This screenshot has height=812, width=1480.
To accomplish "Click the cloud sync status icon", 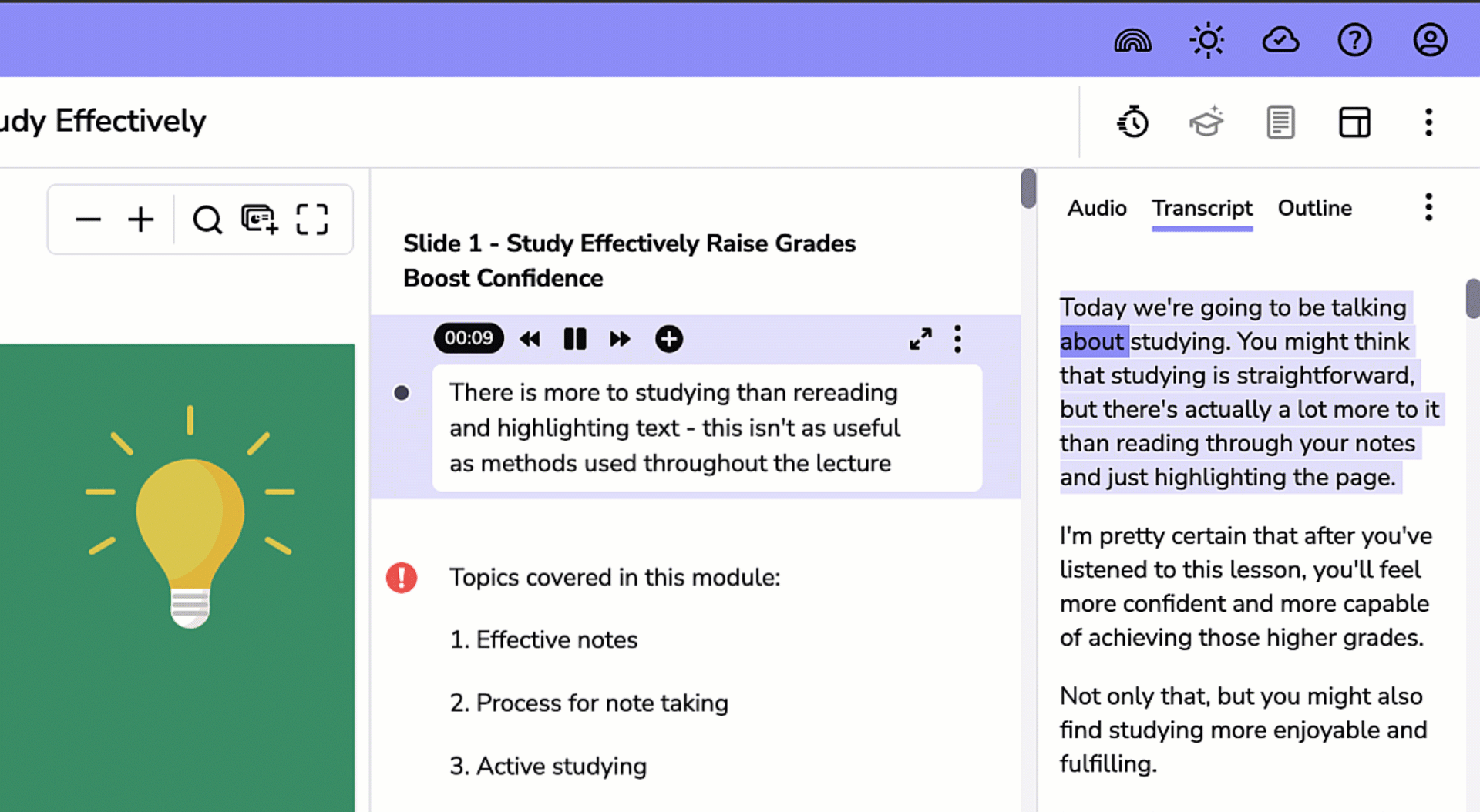I will click(1280, 39).
